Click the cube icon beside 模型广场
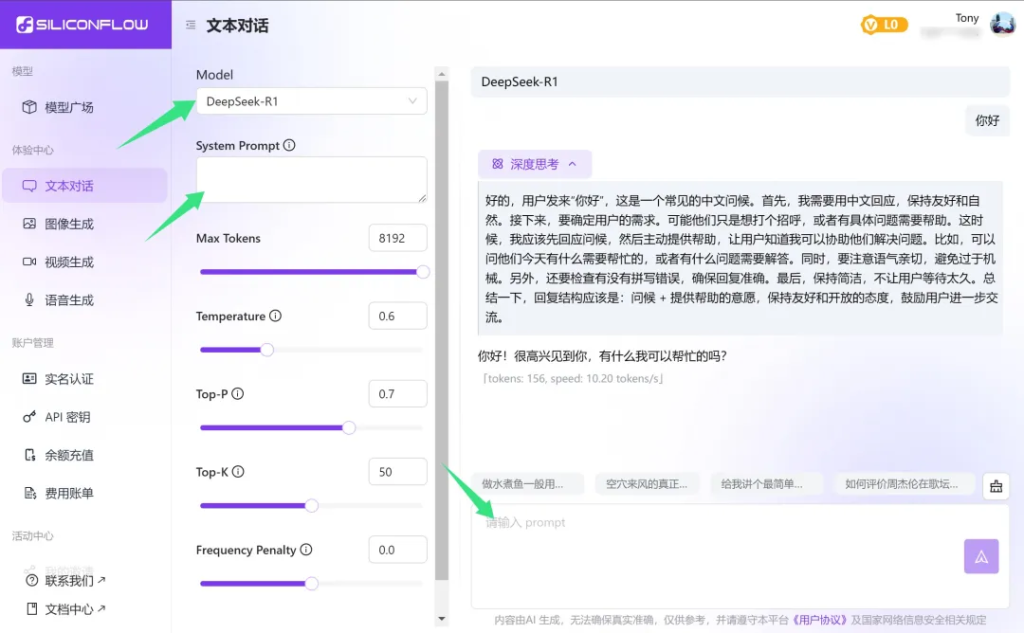Image resolution: width=1024 pixels, height=633 pixels. pos(29,107)
